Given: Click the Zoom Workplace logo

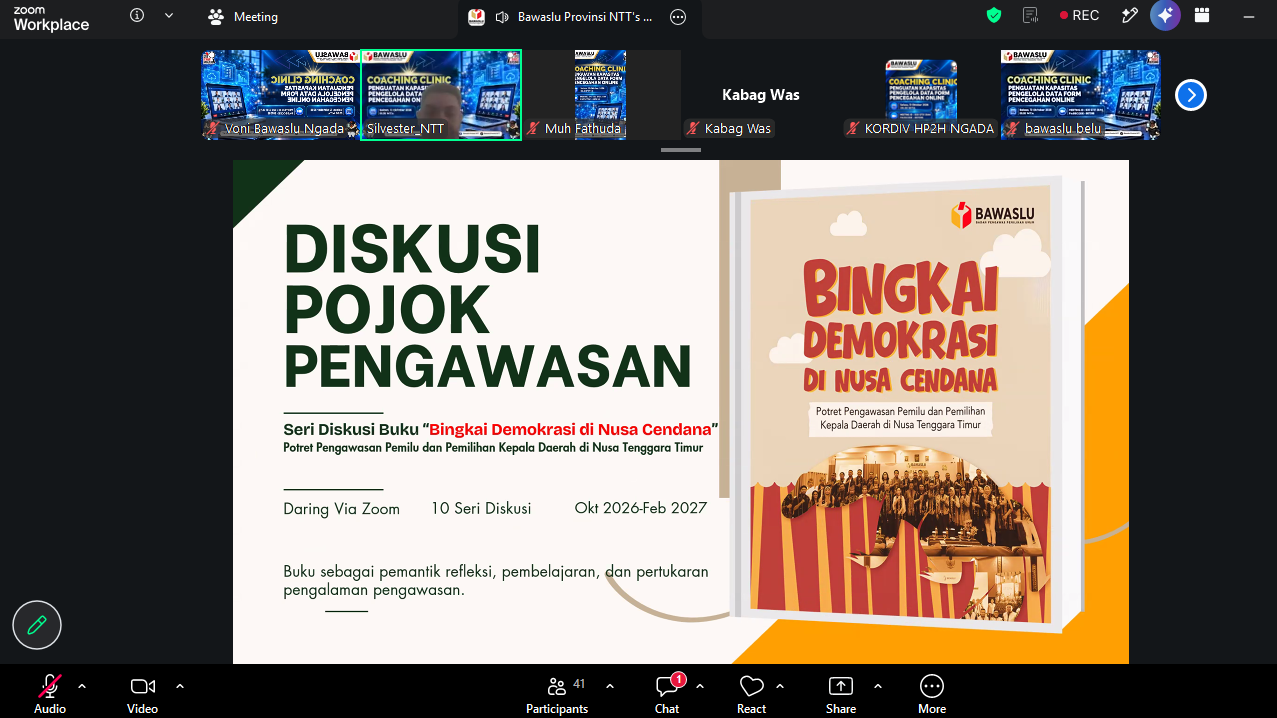Looking at the screenshot, I should tap(51, 18).
